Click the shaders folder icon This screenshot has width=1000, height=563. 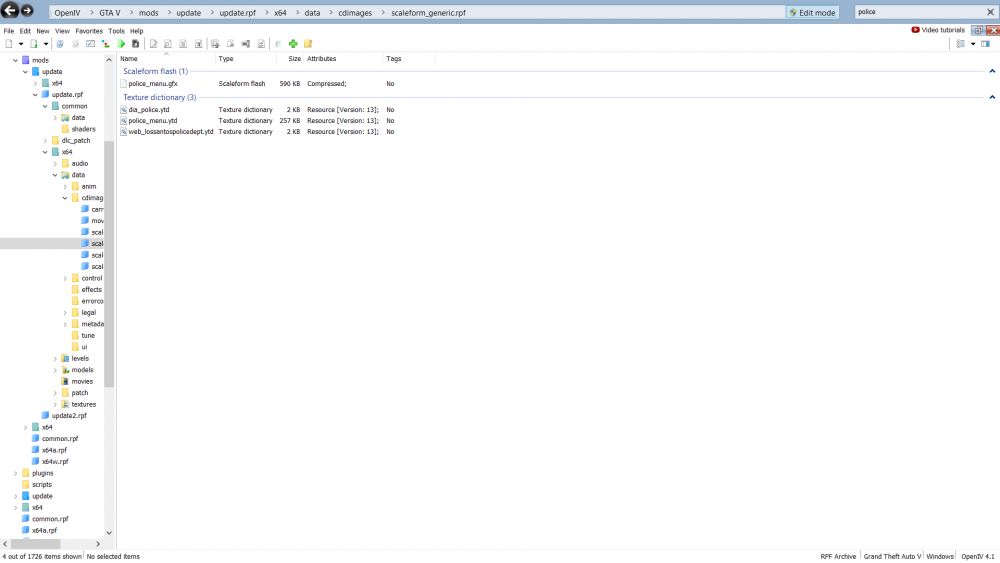65,129
